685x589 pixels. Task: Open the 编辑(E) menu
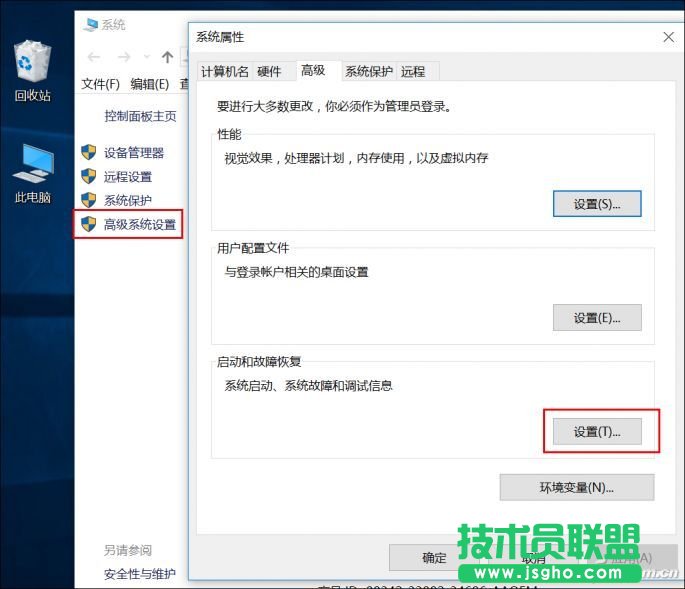[149, 84]
